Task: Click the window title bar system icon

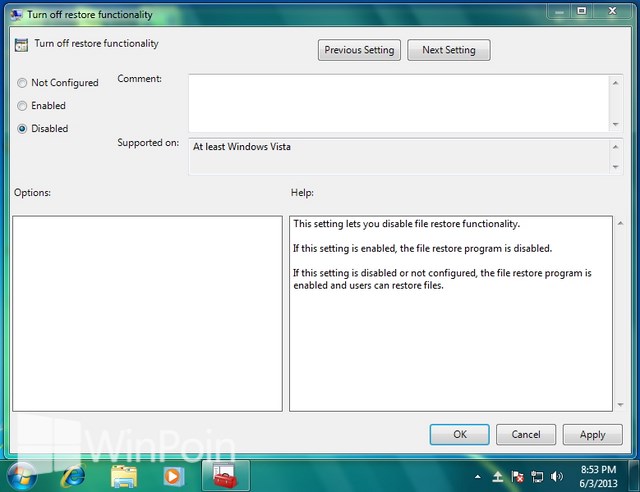Action: [x=17, y=15]
